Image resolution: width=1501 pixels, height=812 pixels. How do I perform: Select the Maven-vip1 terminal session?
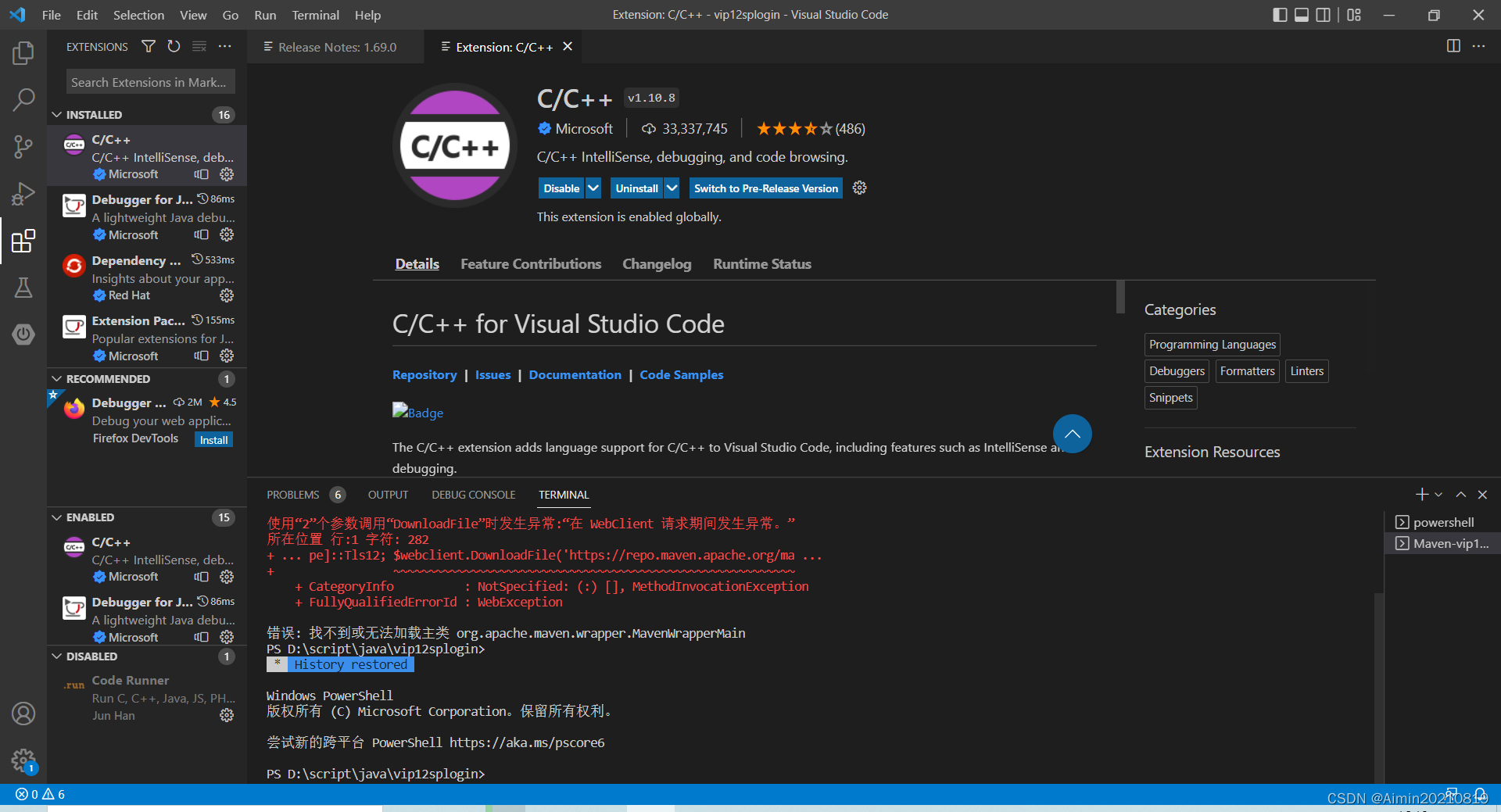[x=1445, y=543]
